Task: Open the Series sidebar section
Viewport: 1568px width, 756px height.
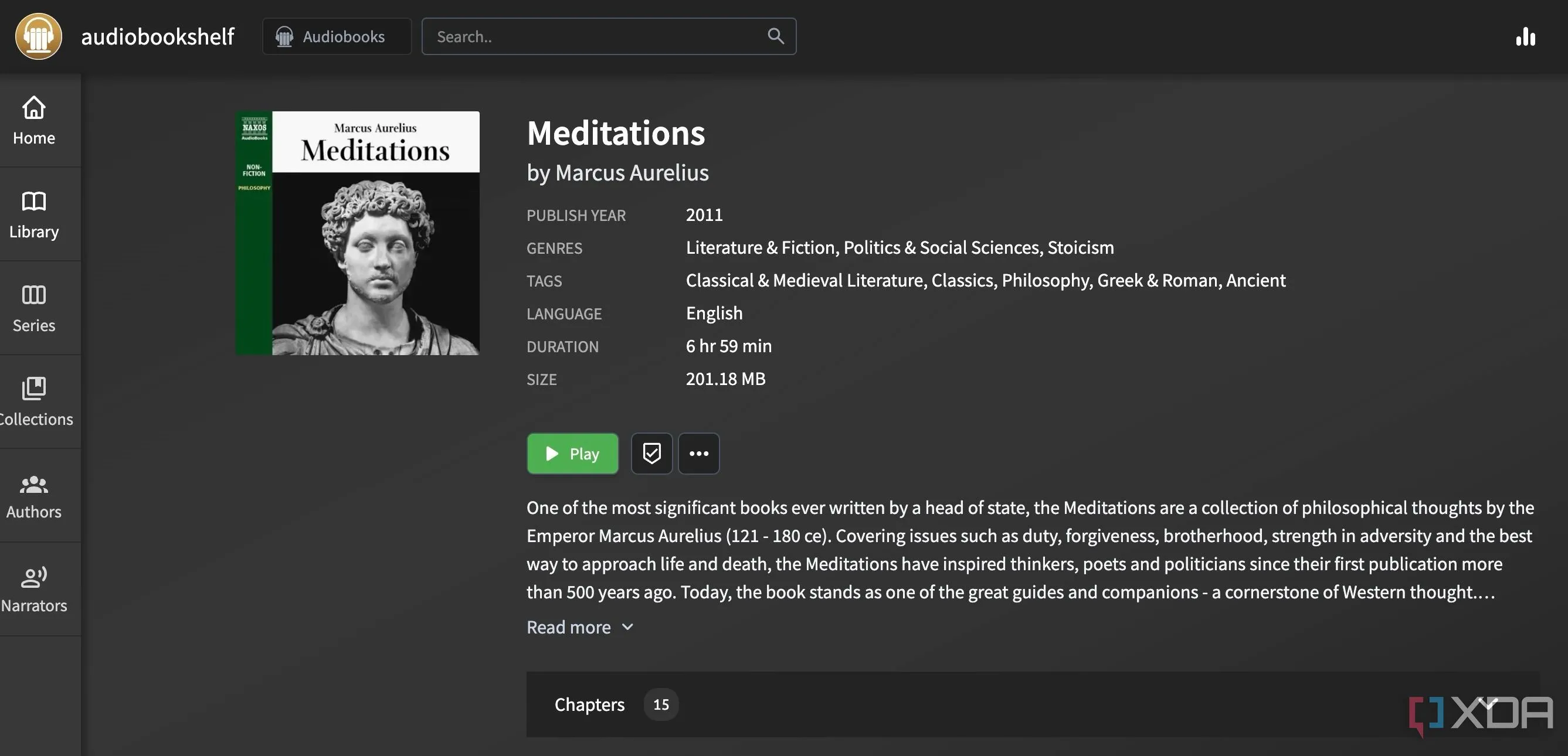Action: click(34, 308)
